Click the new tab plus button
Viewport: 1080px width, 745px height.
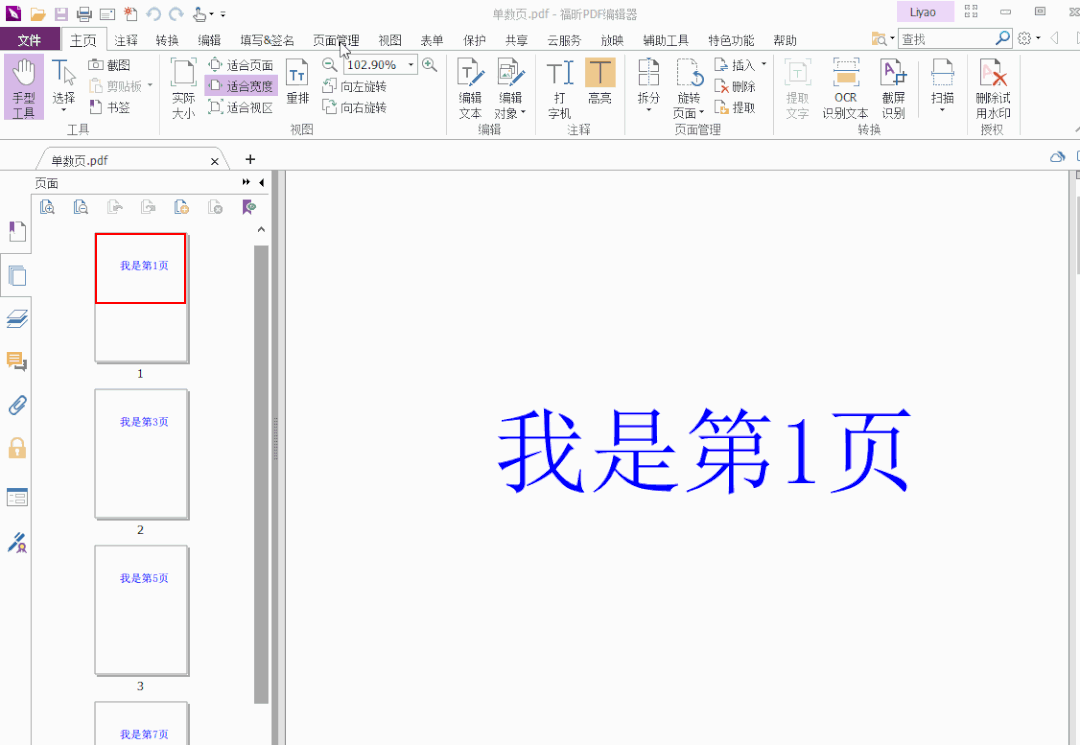[x=250, y=159]
